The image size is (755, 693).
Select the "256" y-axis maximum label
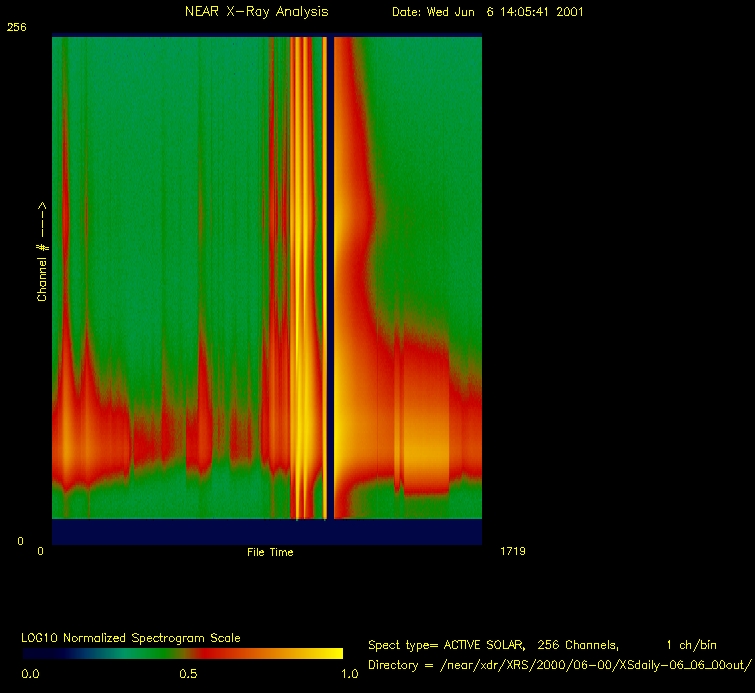pos(16,28)
